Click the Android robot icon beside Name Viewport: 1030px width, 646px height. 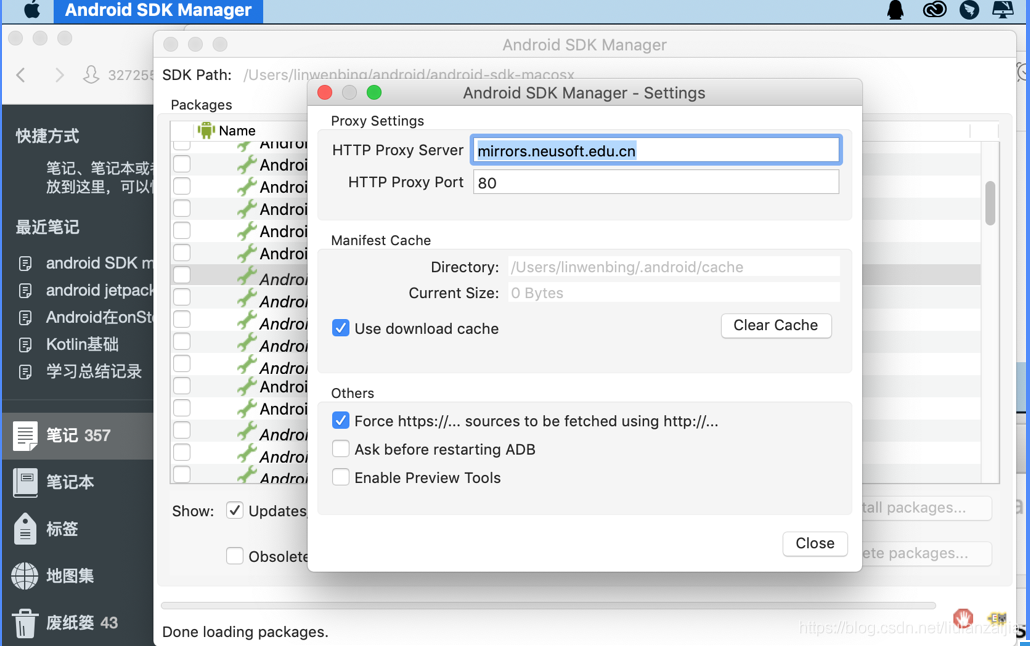(205, 130)
